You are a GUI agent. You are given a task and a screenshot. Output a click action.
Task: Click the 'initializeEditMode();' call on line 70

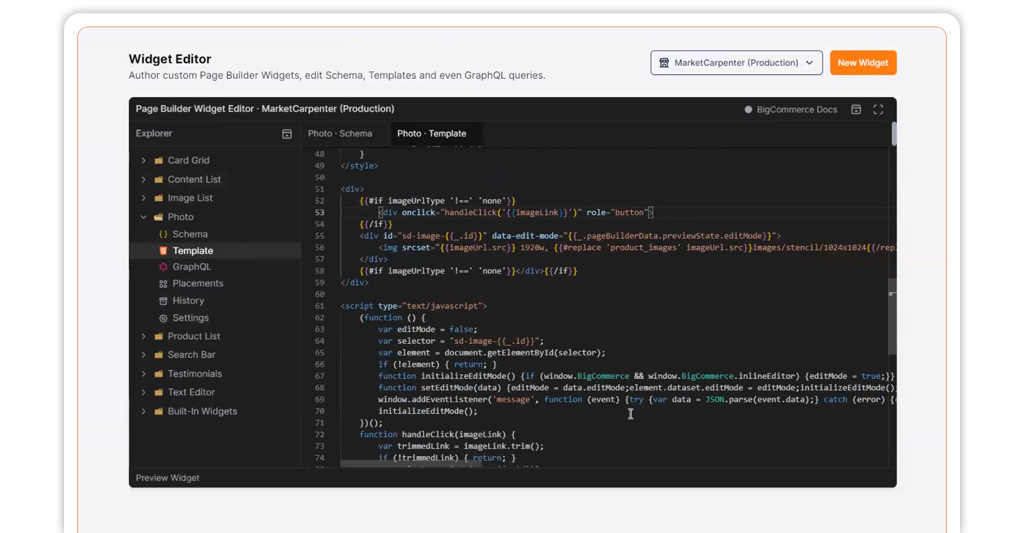(x=428, y=412)
